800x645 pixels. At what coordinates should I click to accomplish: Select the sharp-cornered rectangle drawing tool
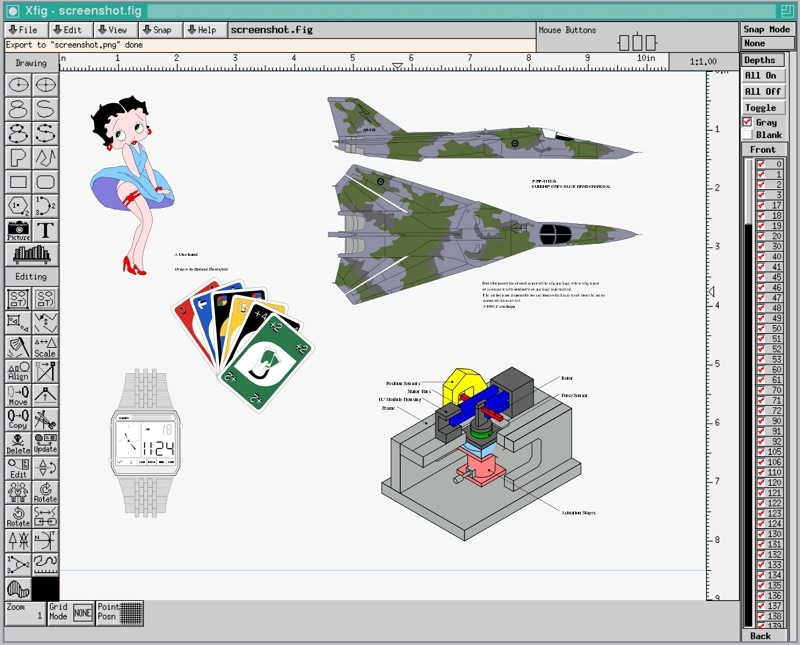[18, 182]
